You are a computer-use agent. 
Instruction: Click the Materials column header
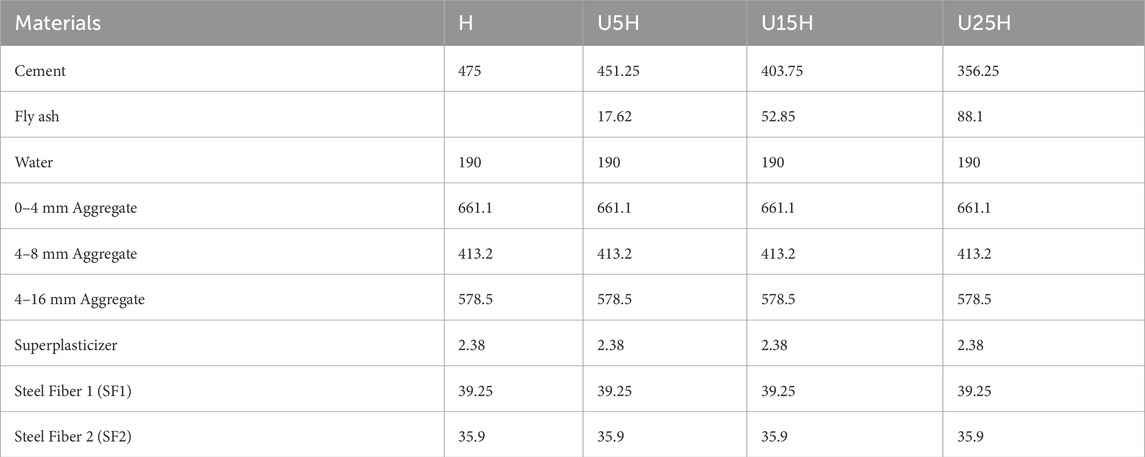pyautogui.click(x=60, y=23)
